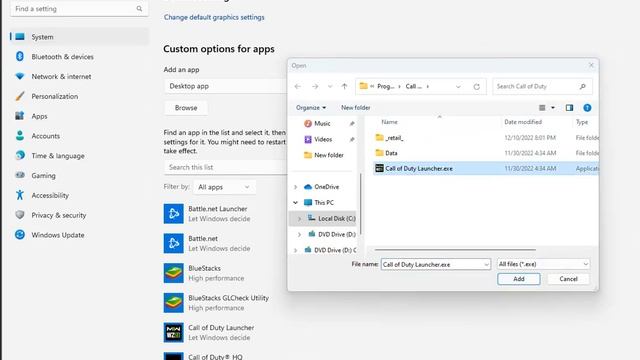Click the Add button
This screenshot has width=640, height=360.
coord(519,279)
